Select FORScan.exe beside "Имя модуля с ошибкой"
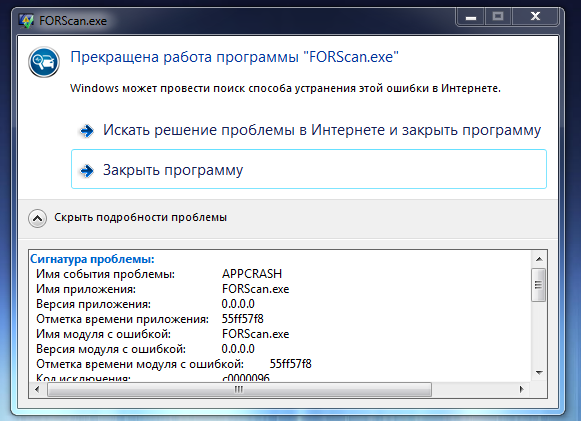This screenshot has height=421, width=581. pyautogui.click(x=255, y=334)
